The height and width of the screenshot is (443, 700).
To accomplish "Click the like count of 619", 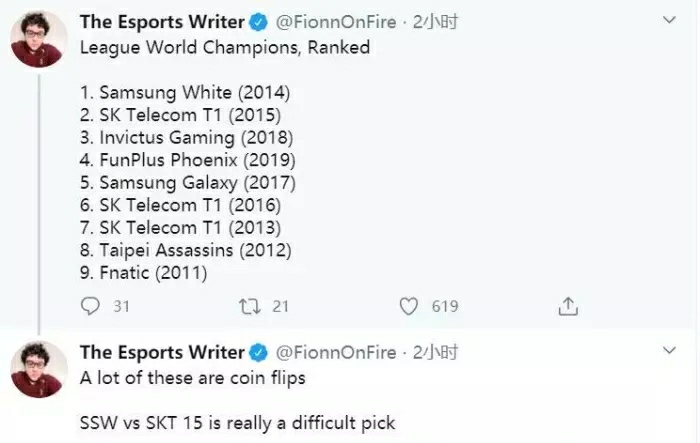I will 444,306.
